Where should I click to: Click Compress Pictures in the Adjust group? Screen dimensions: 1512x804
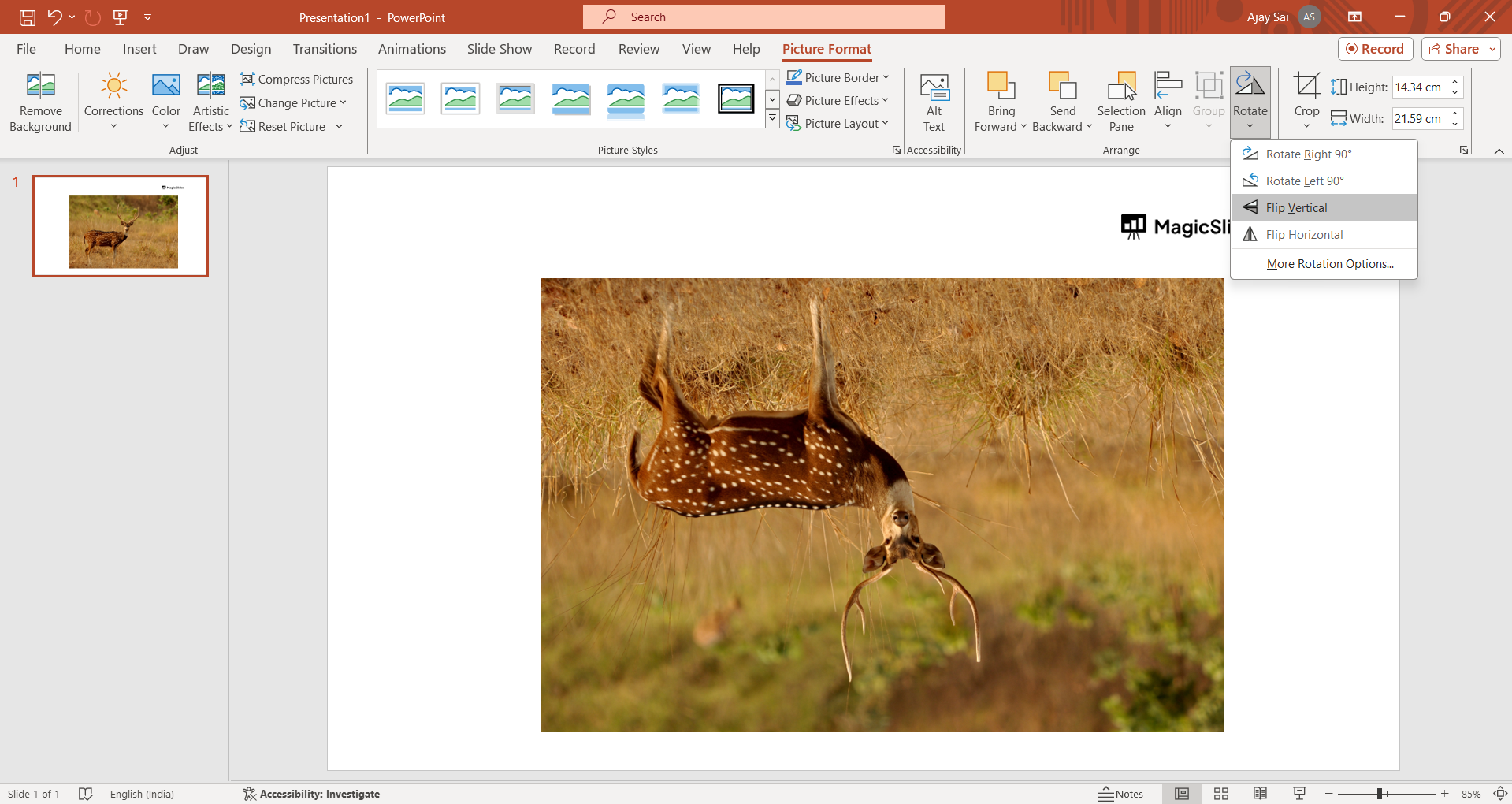(296, 79)
